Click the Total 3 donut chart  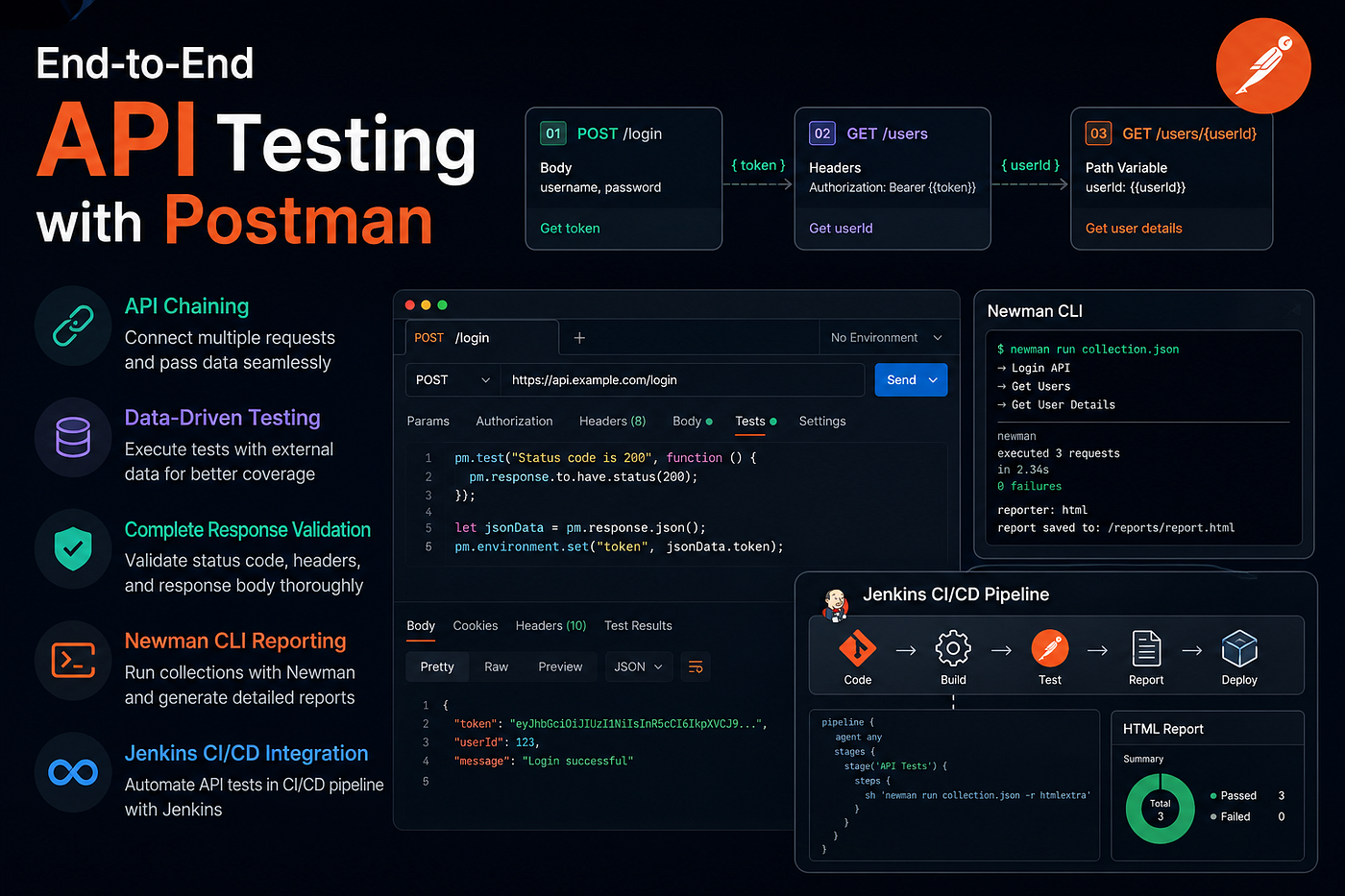[1160, 810]
